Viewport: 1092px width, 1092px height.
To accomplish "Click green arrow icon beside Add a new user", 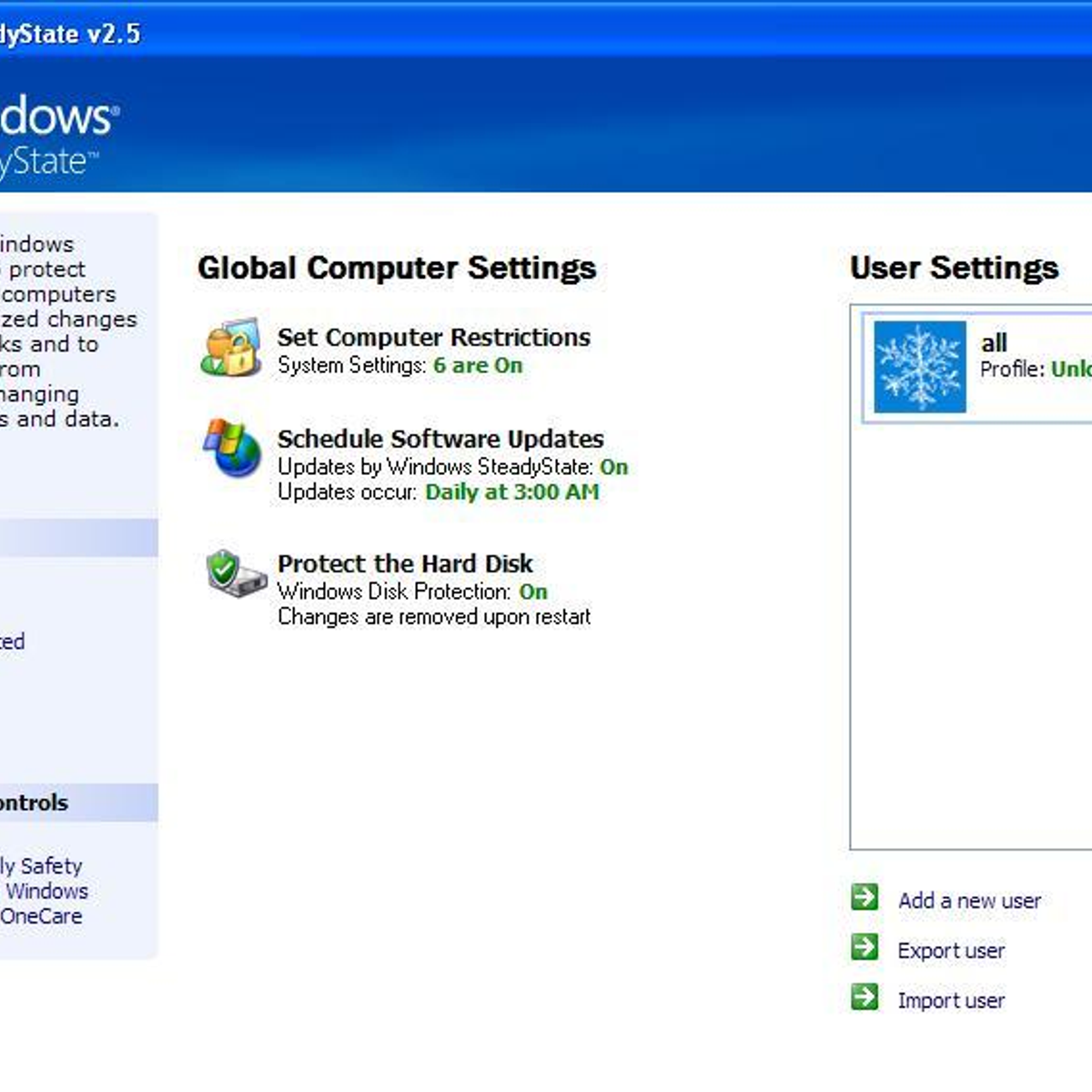I will (x=864, y=898).
